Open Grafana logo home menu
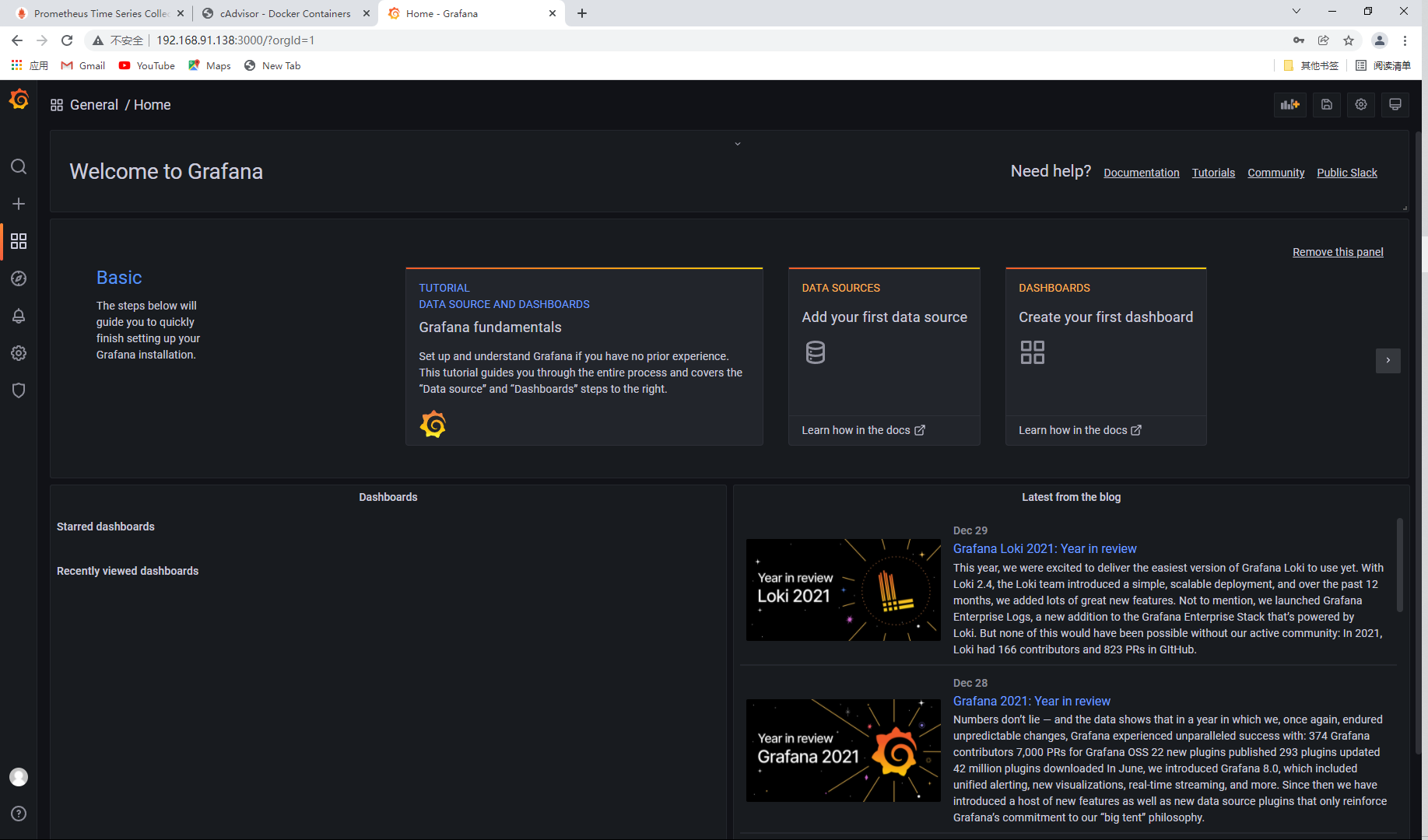Image resolution: width=1428 pixels, height=840 pixels. (19, 100)
